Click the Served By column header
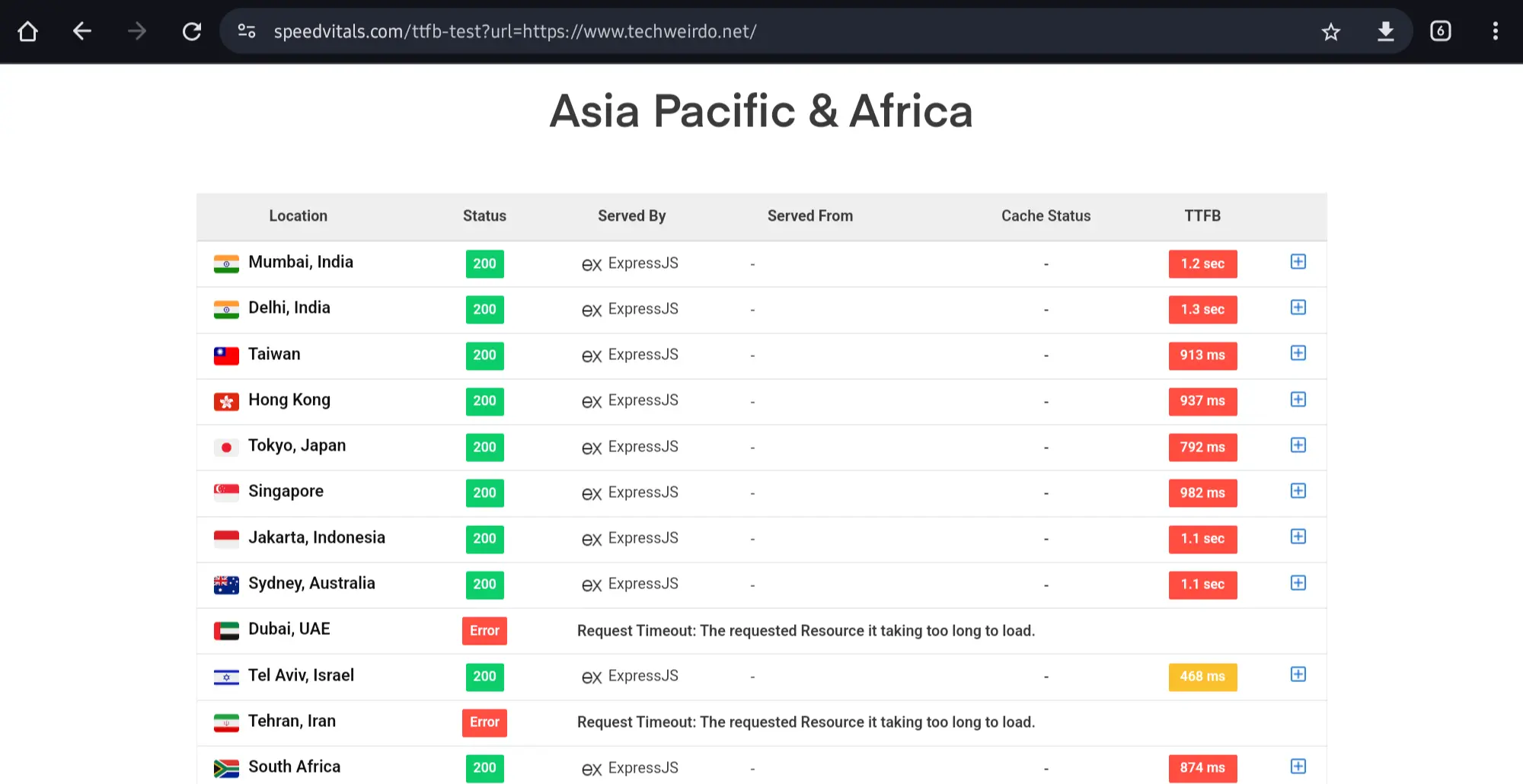This screenshot has width=1523, height=784. point(631,216)
